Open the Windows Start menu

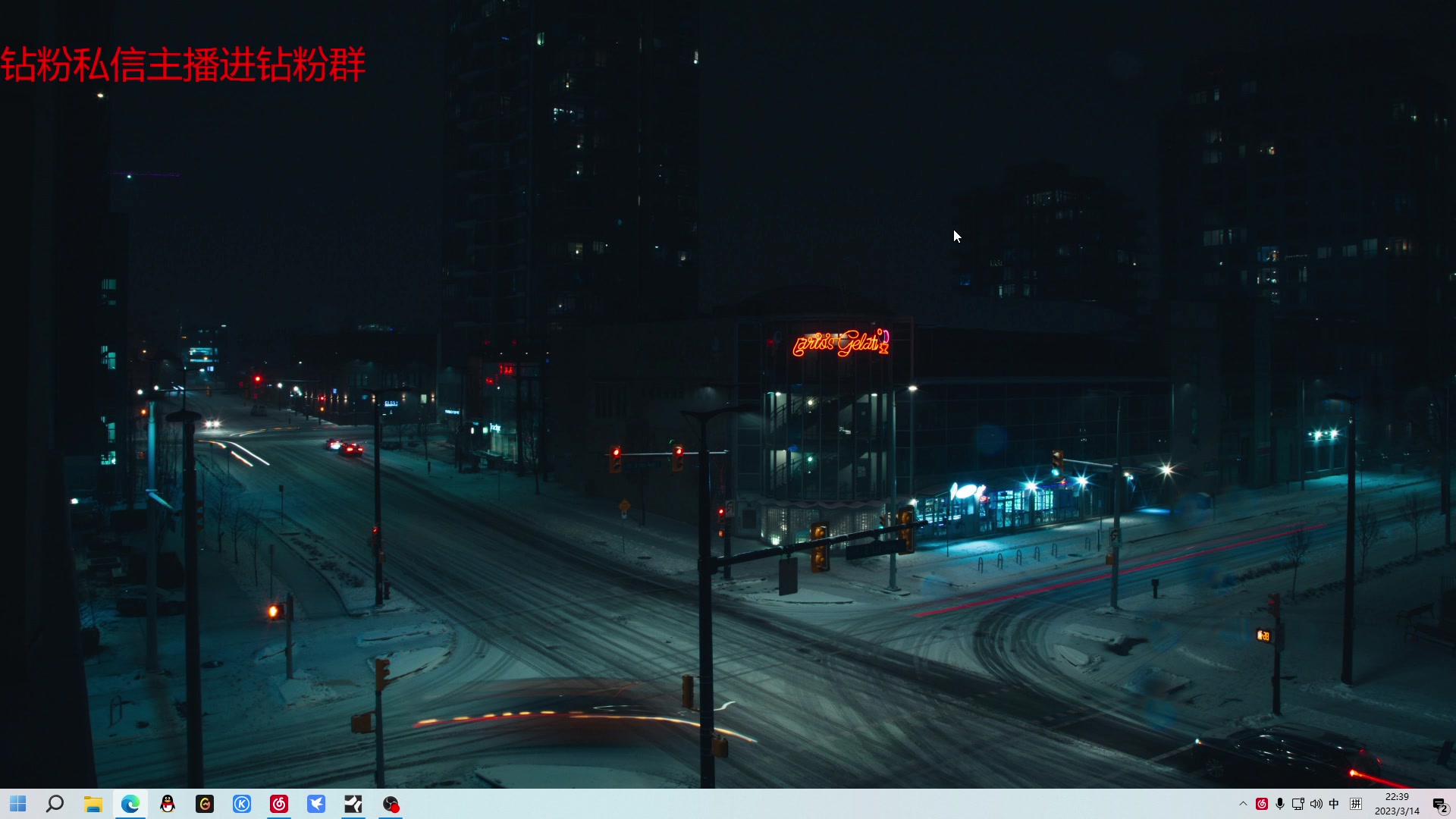coord(18,804)
